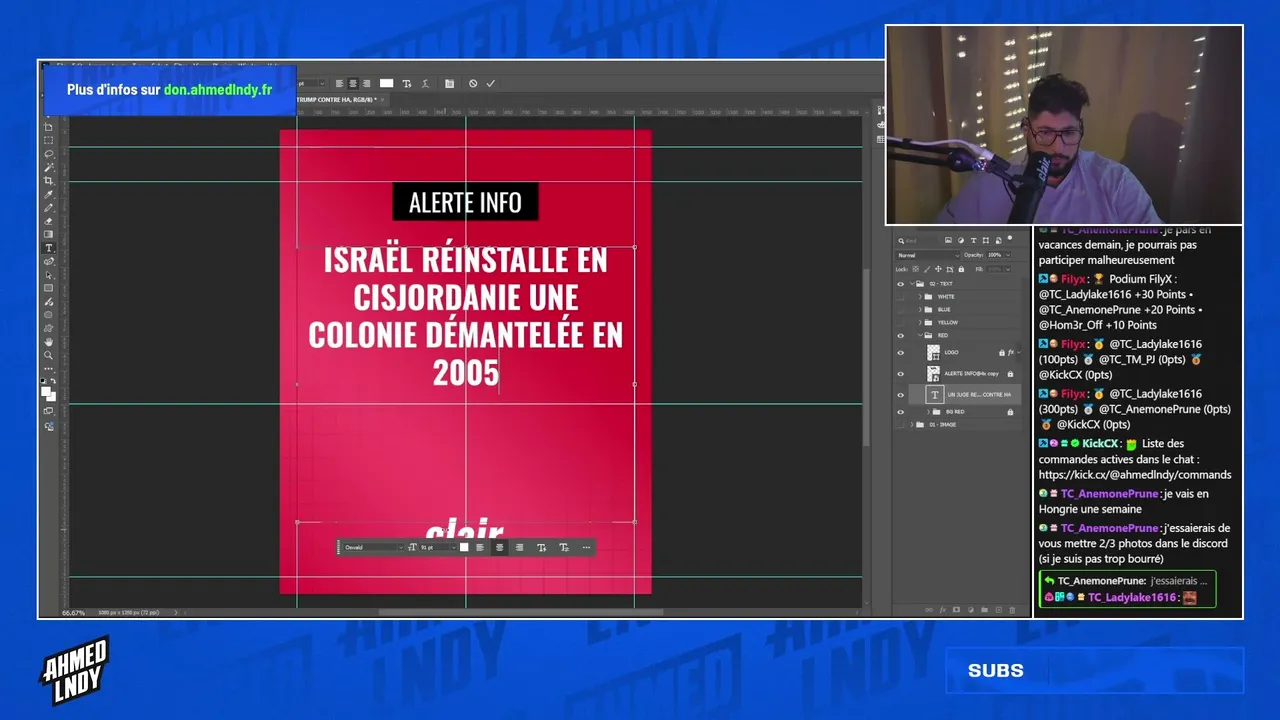This screenshot has width=1280, height=720.
Task: Click text color swatch in floating bar
Action: [x=464, y=547]
